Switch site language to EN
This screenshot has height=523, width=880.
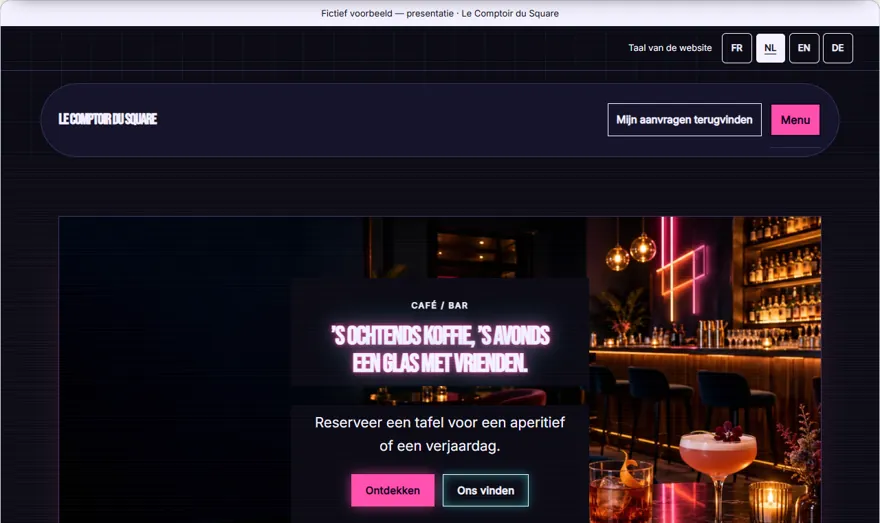[804, 48]
